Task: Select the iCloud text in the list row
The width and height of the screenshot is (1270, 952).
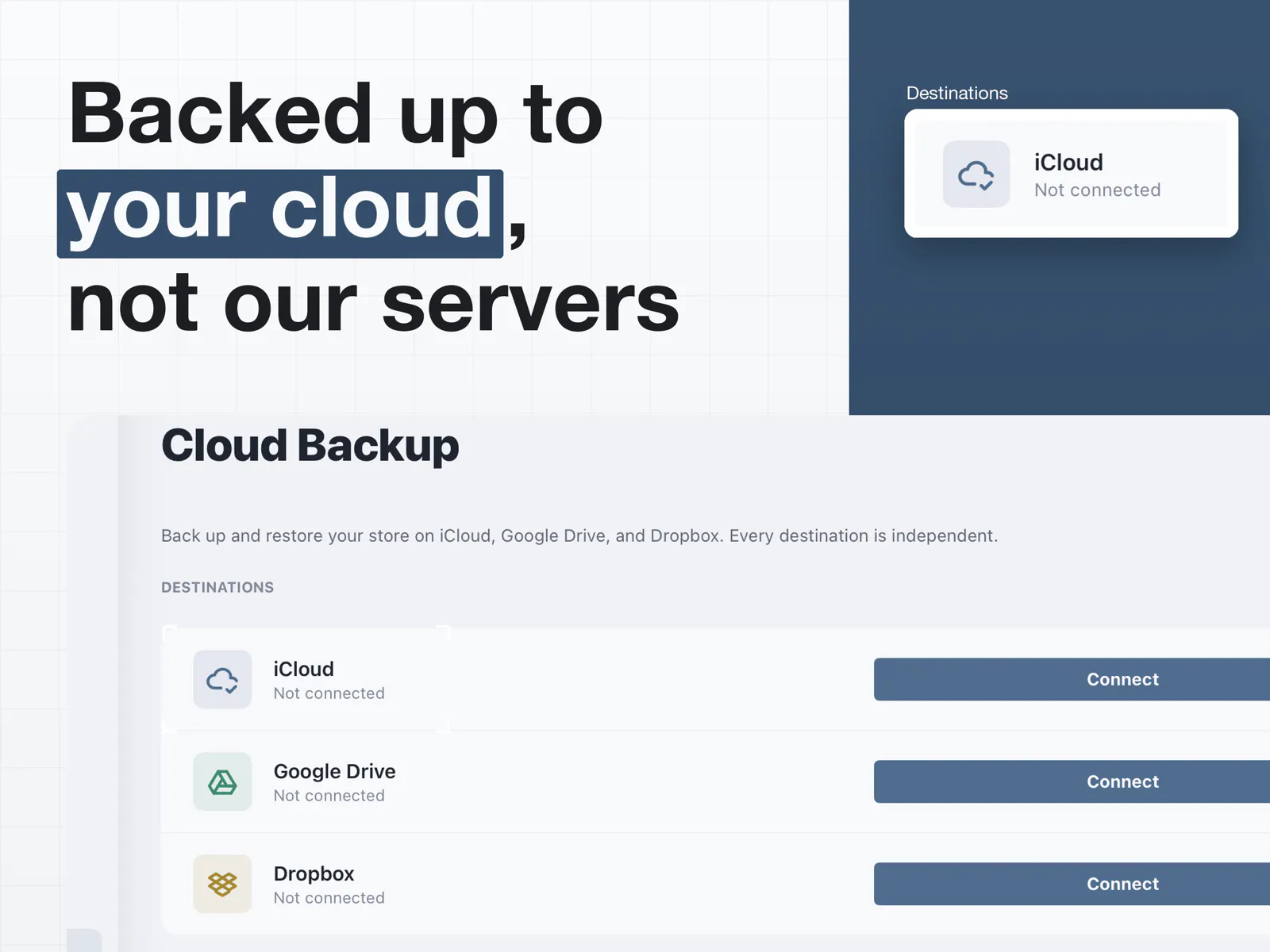Action: click(304, 669)
